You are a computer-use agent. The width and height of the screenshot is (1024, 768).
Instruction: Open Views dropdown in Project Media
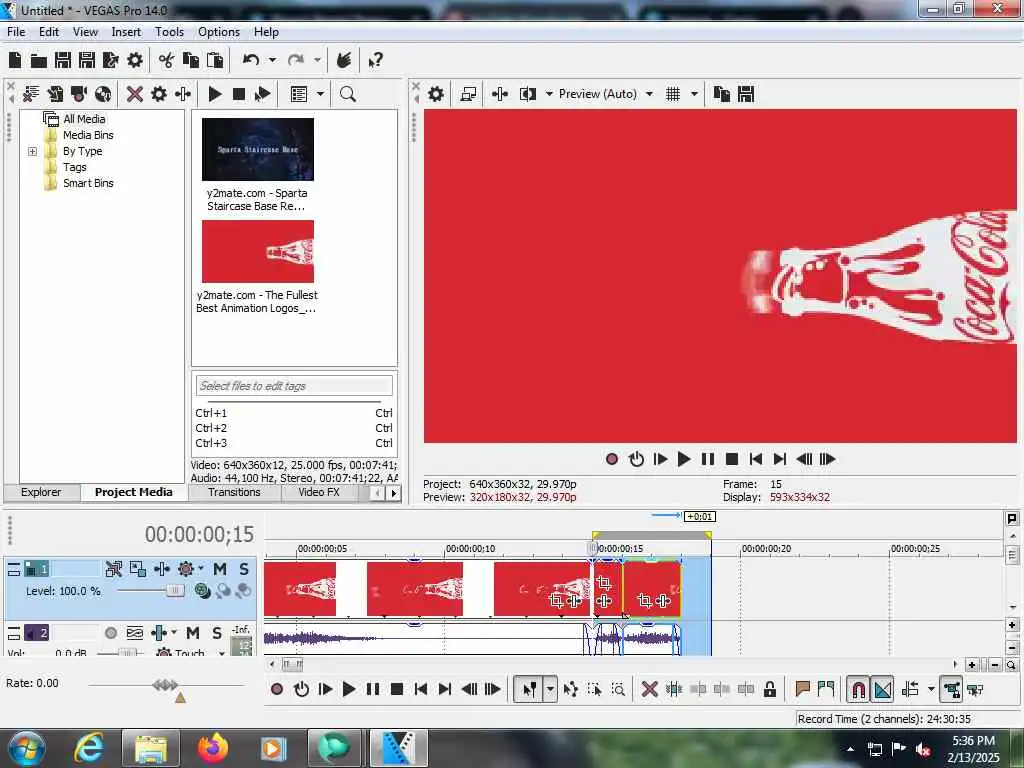tap(321, 94)
